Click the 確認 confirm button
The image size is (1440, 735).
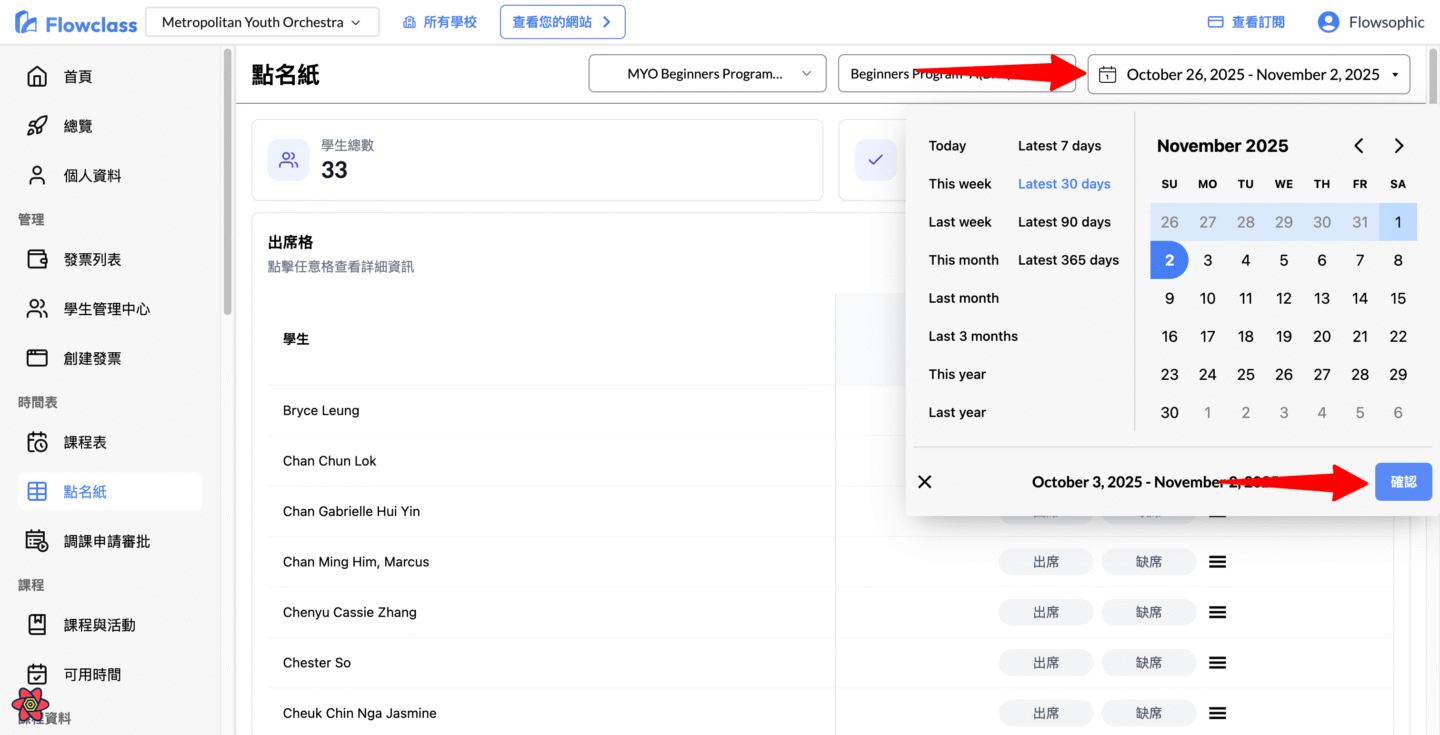tap(1403, 482)
